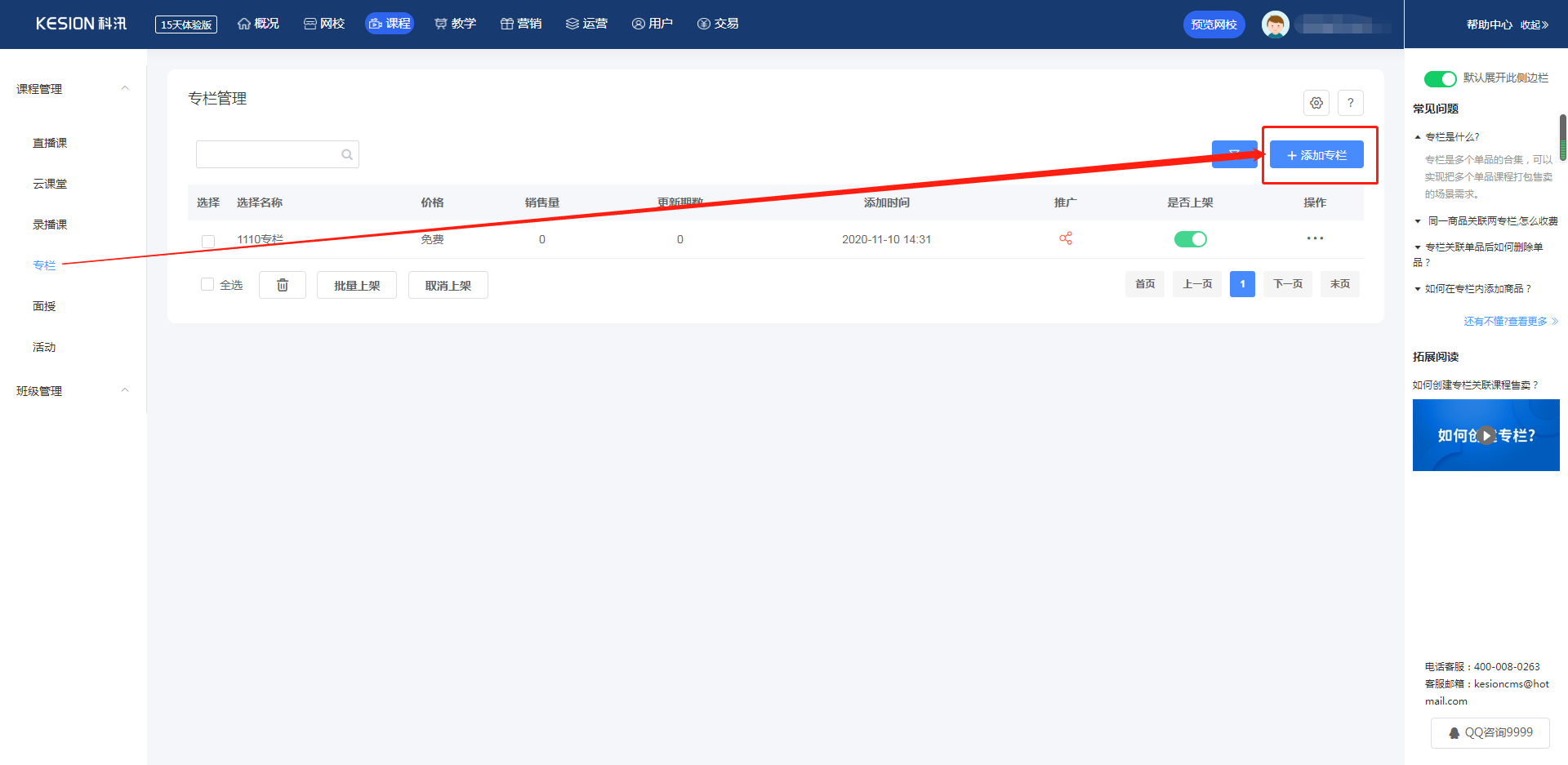This screenshot has height=765, width=1568.
Task: Open the 营销 top menu
Action: tap(521, 24)
